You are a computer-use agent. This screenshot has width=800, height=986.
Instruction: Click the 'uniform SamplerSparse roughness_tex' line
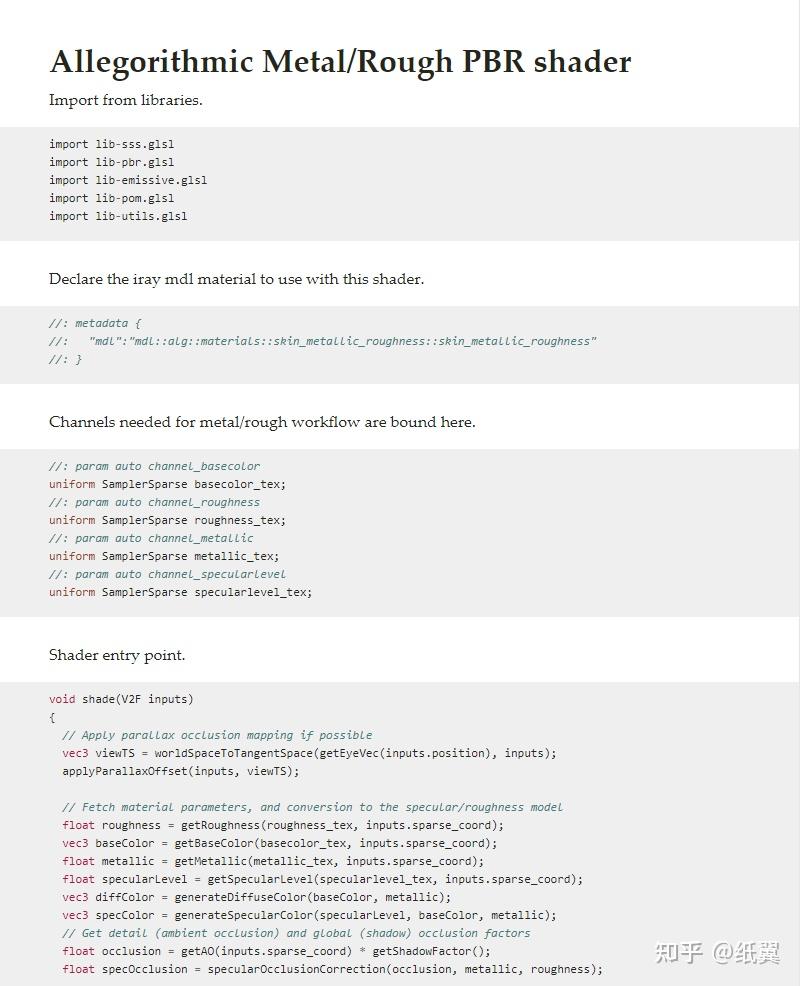pos(167,520)
